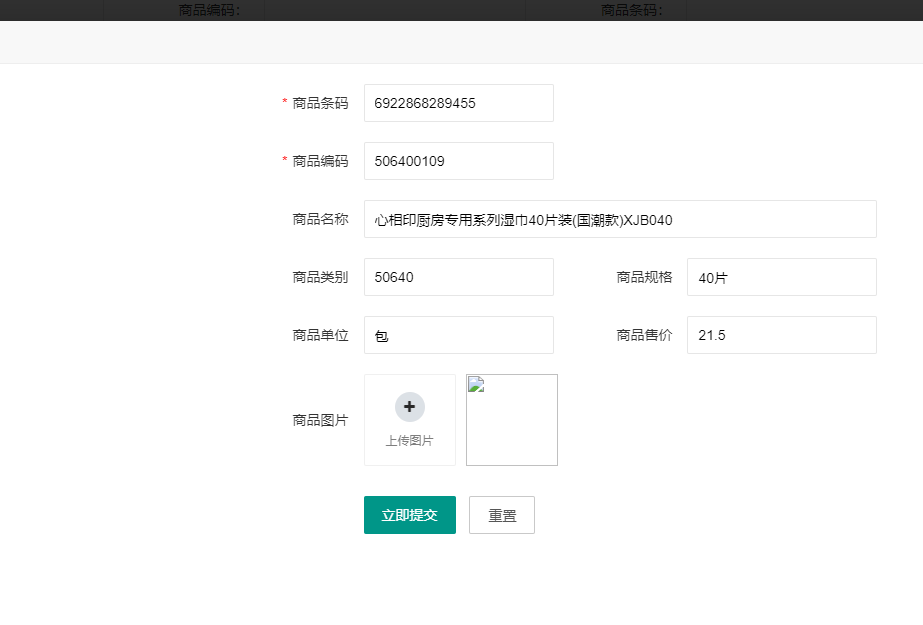Click the 商品名称 form label
Image resolution: width=923 pixels, height=625 pixels.
320,219
